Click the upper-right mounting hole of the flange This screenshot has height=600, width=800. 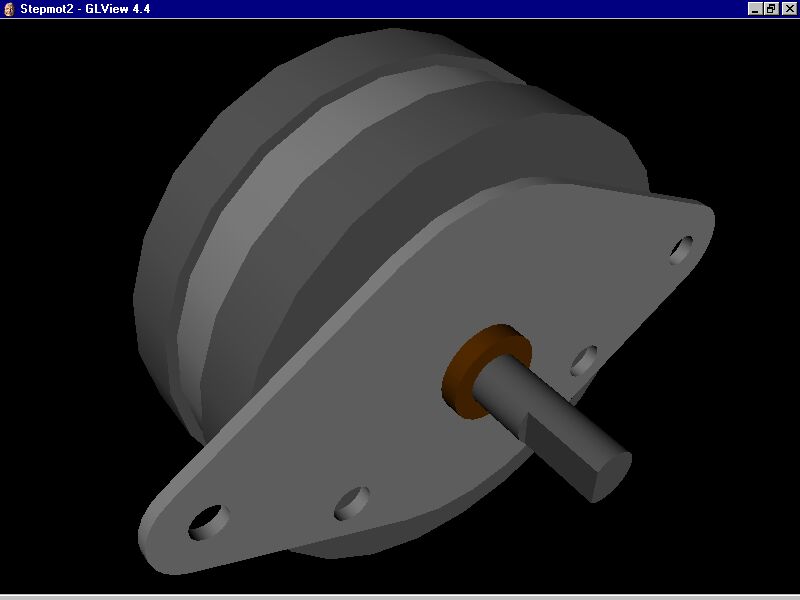(681, 250)
